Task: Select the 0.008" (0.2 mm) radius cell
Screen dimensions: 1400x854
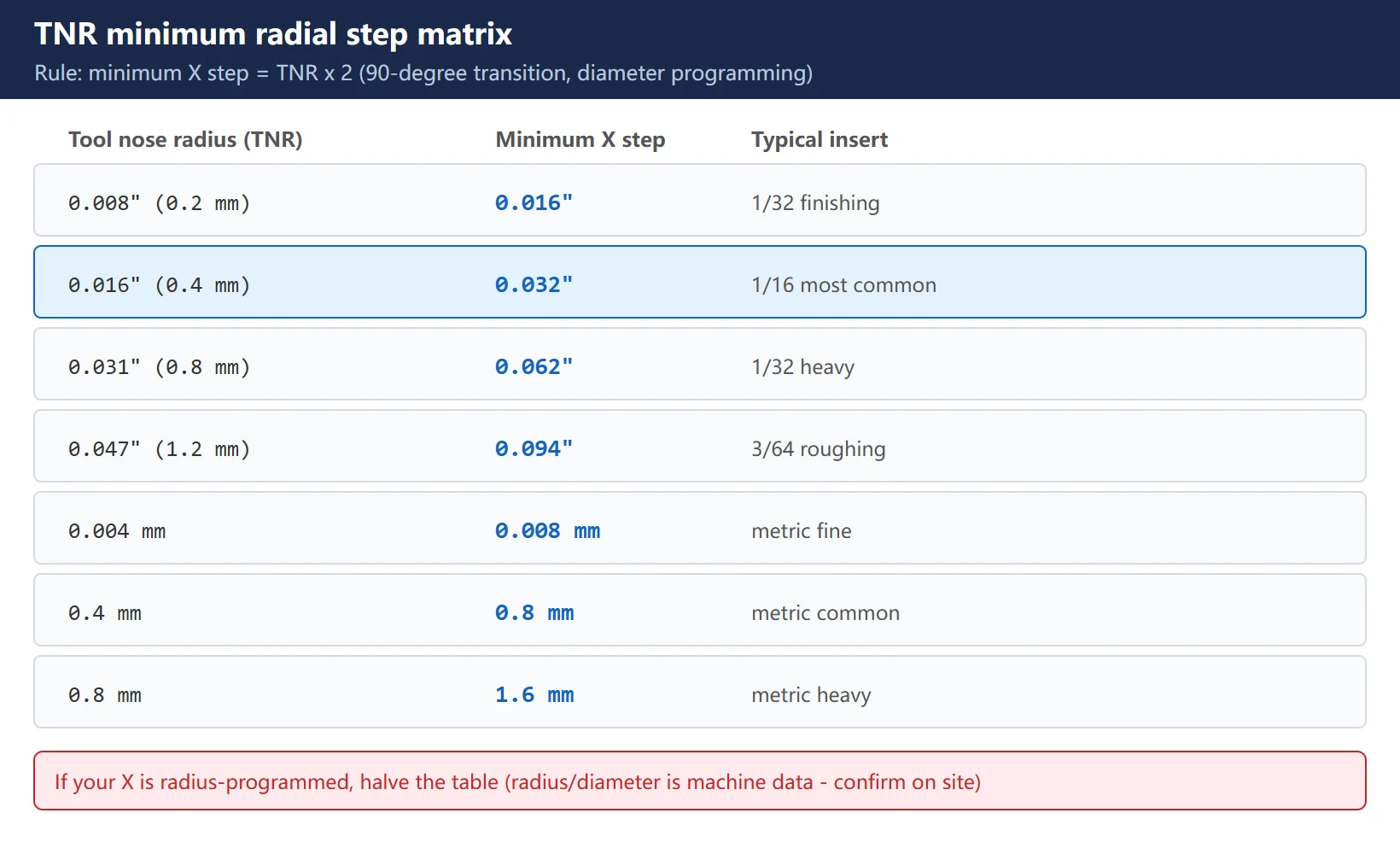Action: pos(160,203)
